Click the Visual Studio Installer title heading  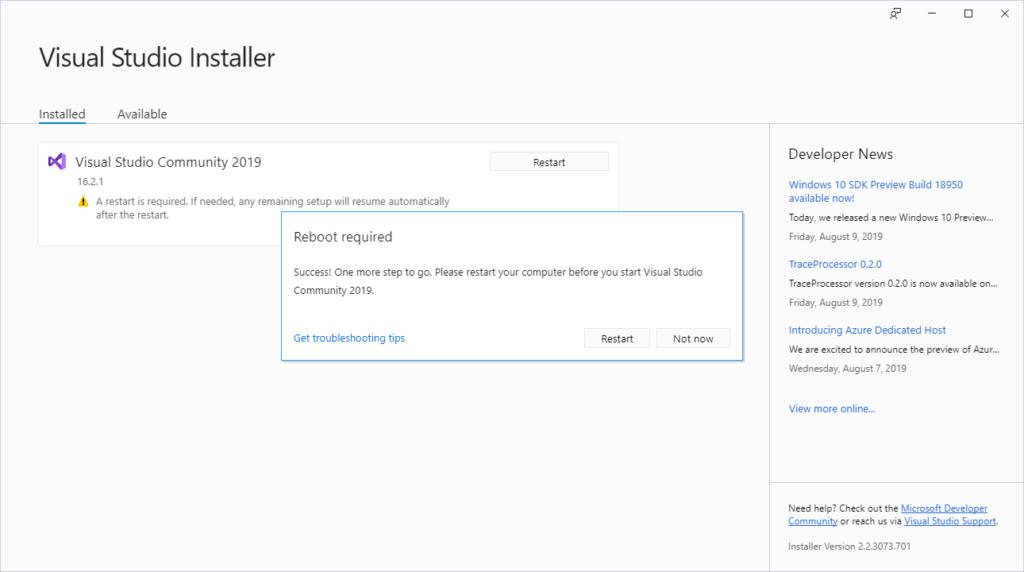click(157, 57)
